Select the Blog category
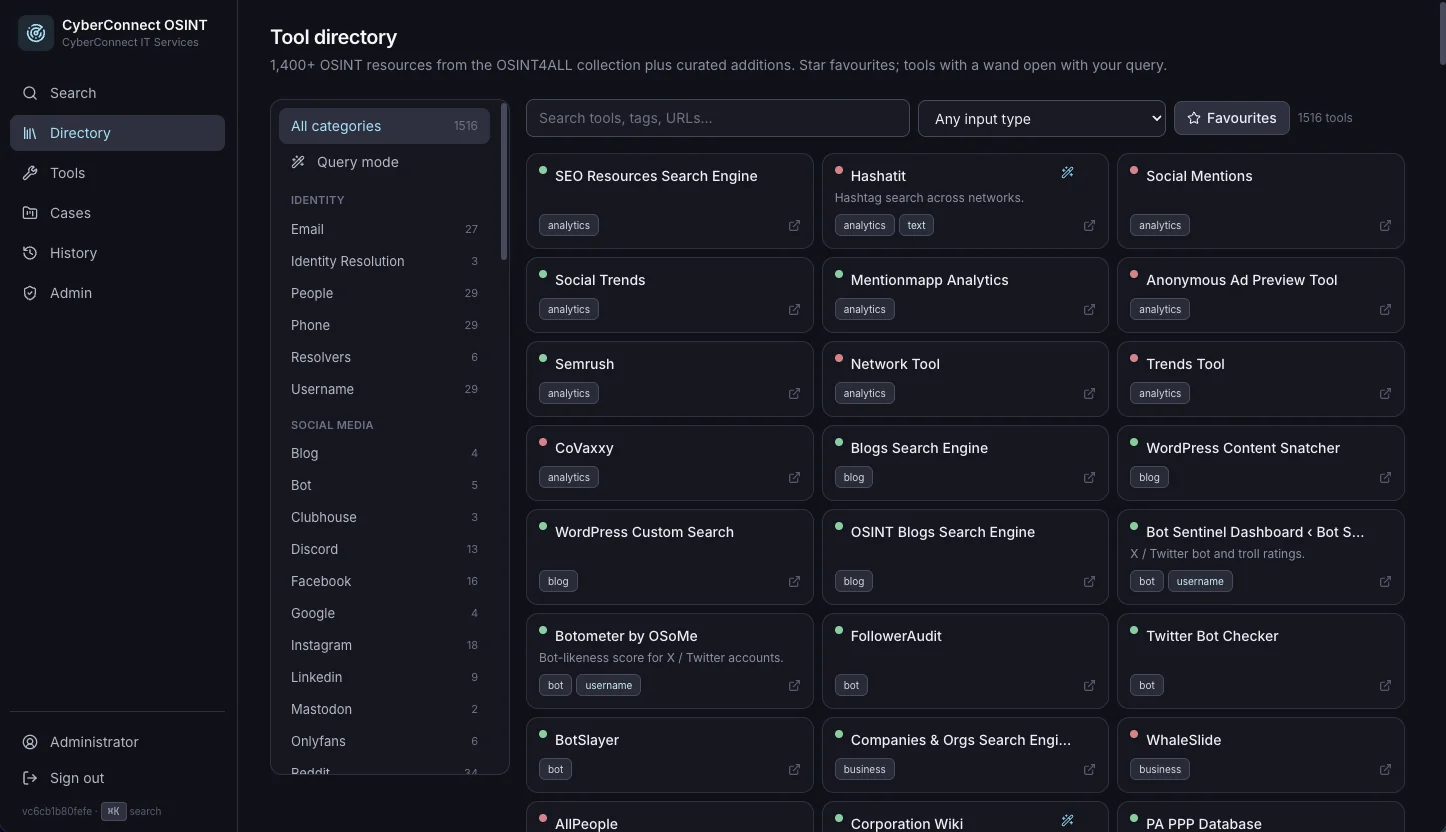The height and width of the screenshot is (832, 1446). click(x=384, y=453)
